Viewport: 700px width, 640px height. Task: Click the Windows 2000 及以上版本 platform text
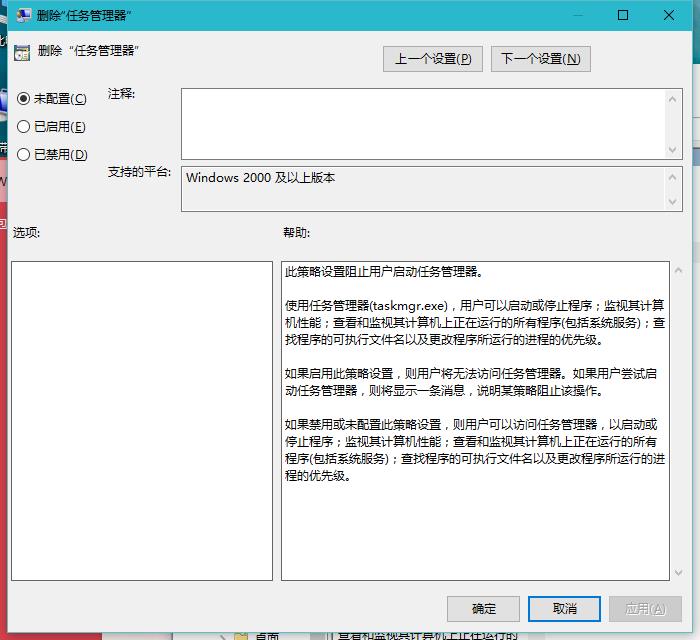pyautogui.click(x=260, y=178)
